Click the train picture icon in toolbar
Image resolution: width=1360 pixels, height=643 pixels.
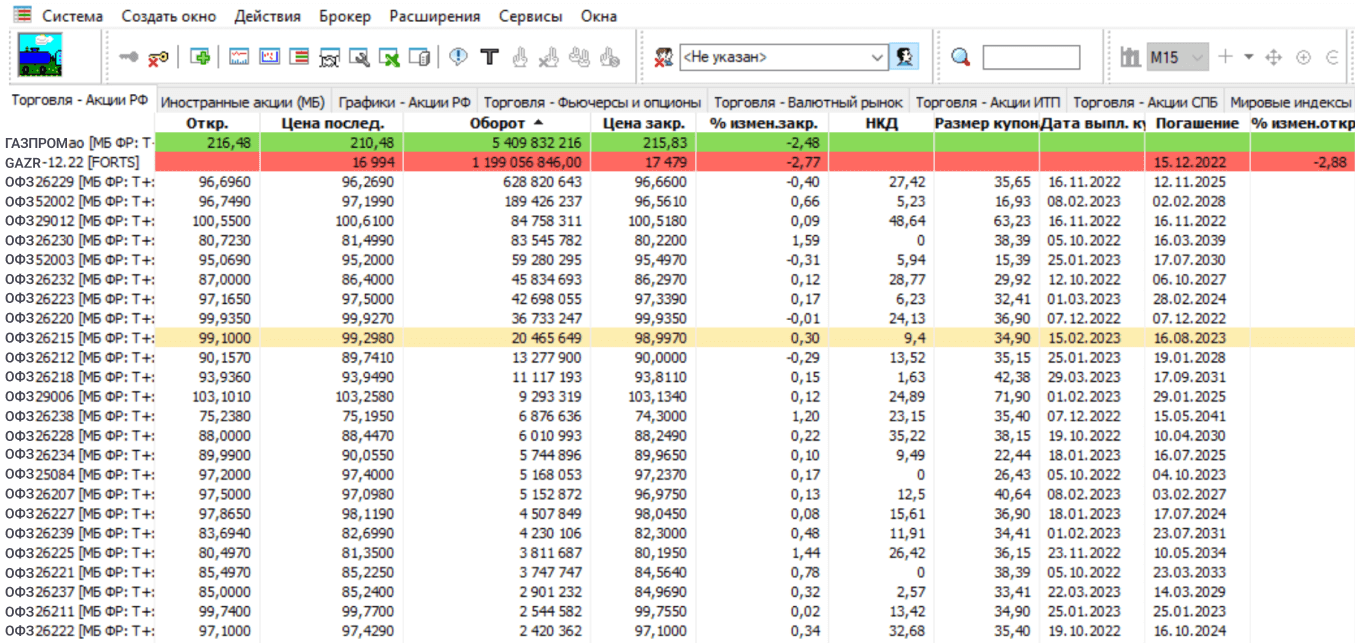click(40, 57)
